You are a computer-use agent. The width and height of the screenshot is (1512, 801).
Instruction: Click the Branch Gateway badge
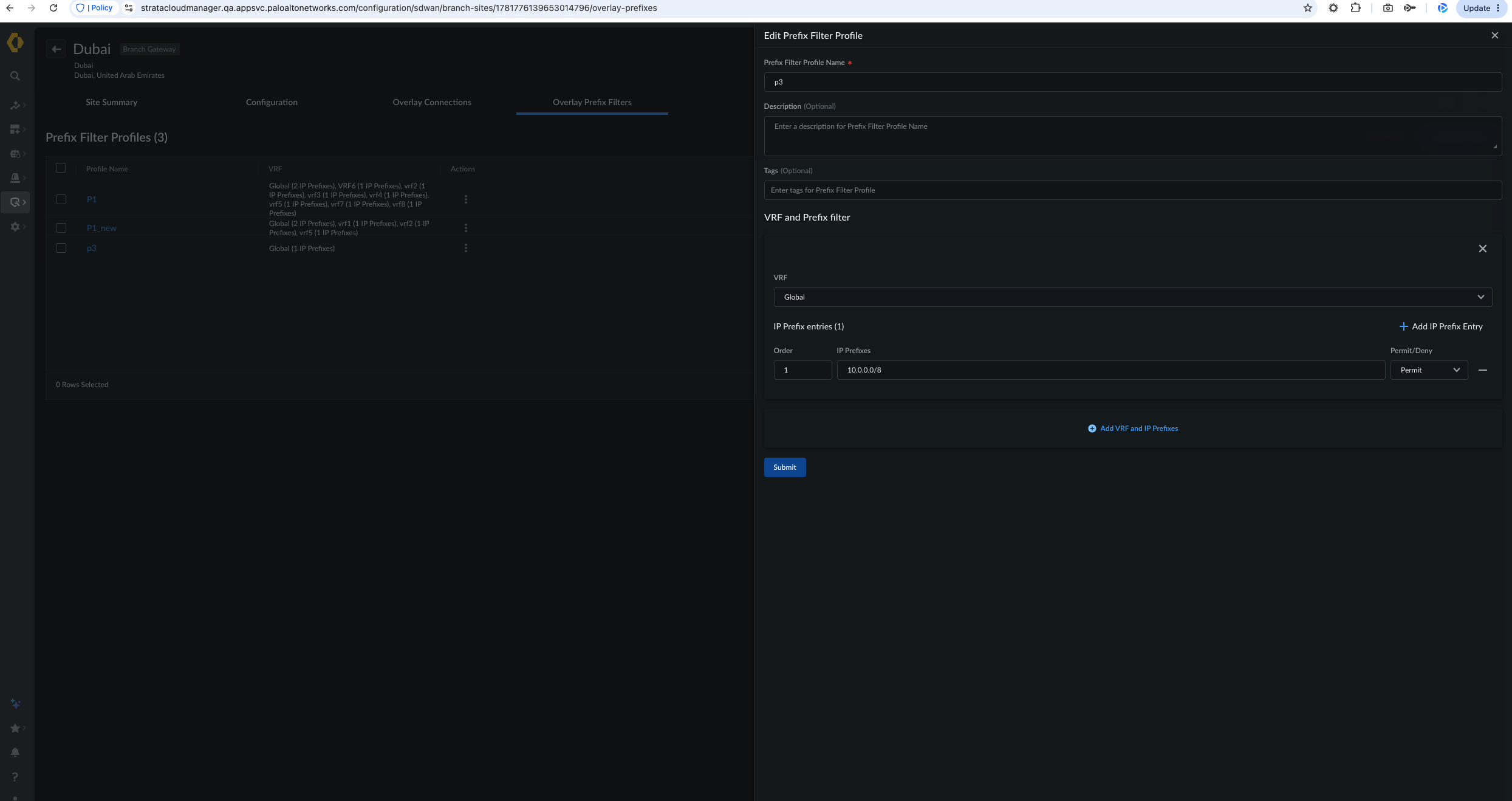tap(149, 49)
